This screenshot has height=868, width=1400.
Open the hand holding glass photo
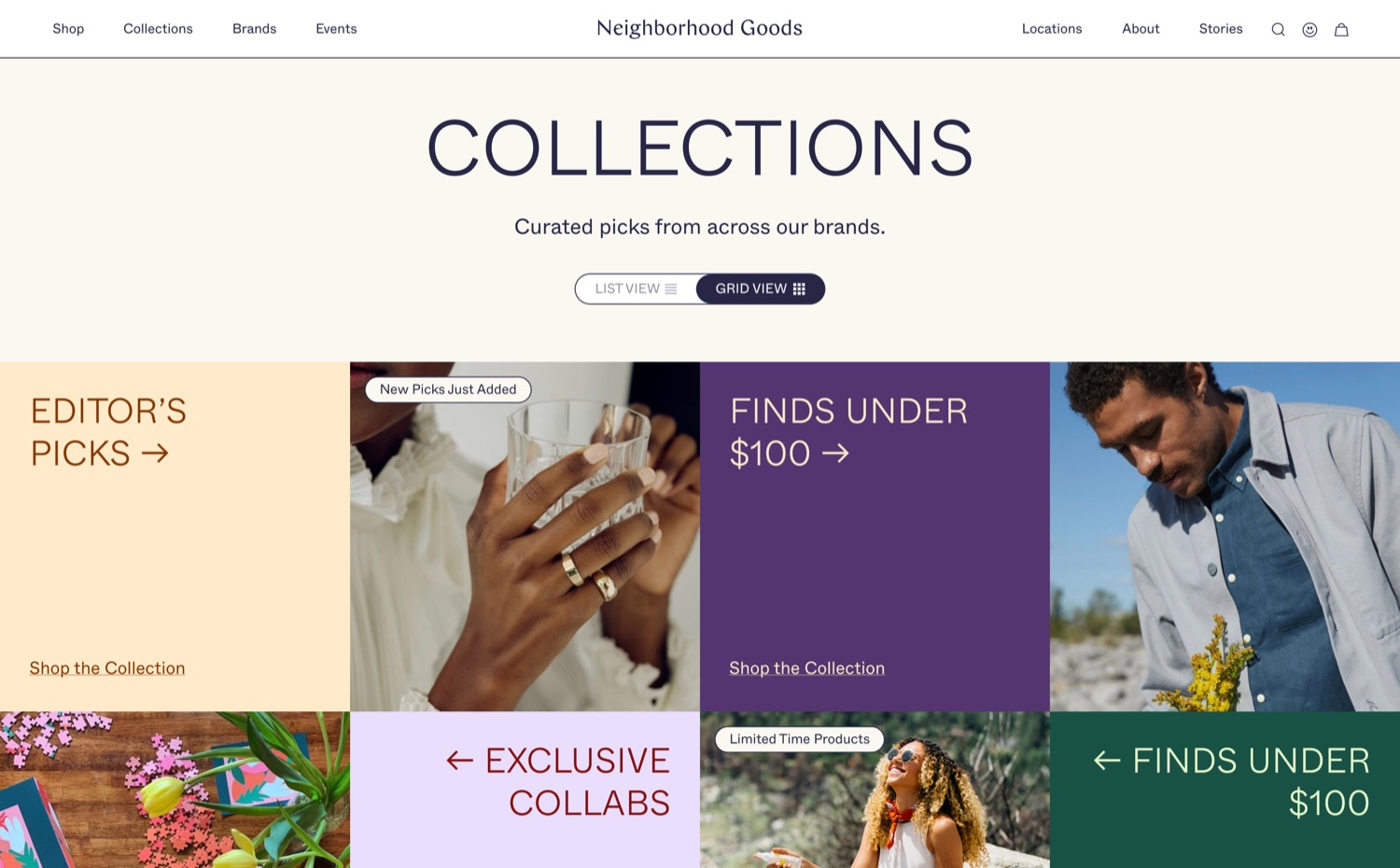525,537
